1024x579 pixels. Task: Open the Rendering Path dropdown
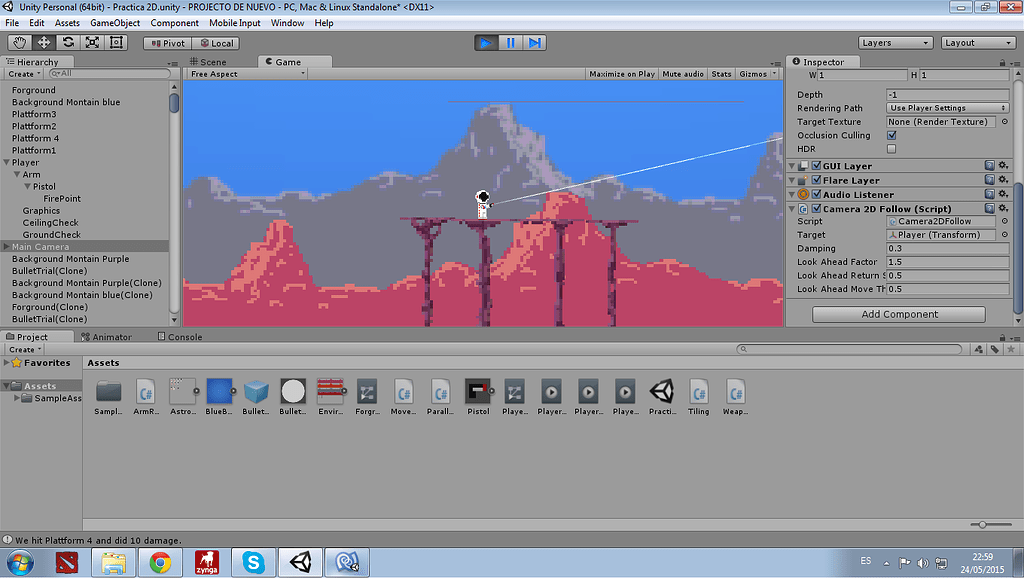tap(945, 107)
